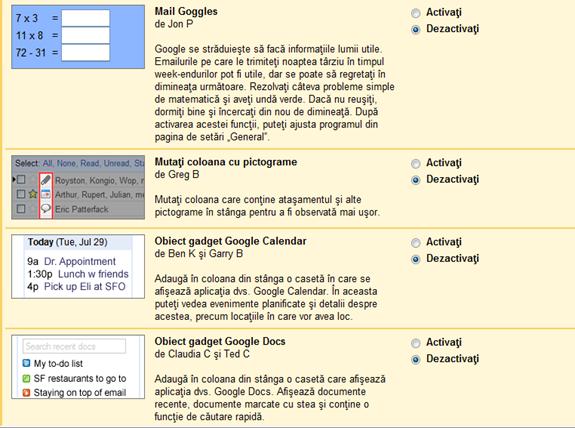Image resolution: width=575 pixels, height=428 pixels.
Task: Click the green SF restaurants spreadsheet icon
Action: [x=26, y=378]
